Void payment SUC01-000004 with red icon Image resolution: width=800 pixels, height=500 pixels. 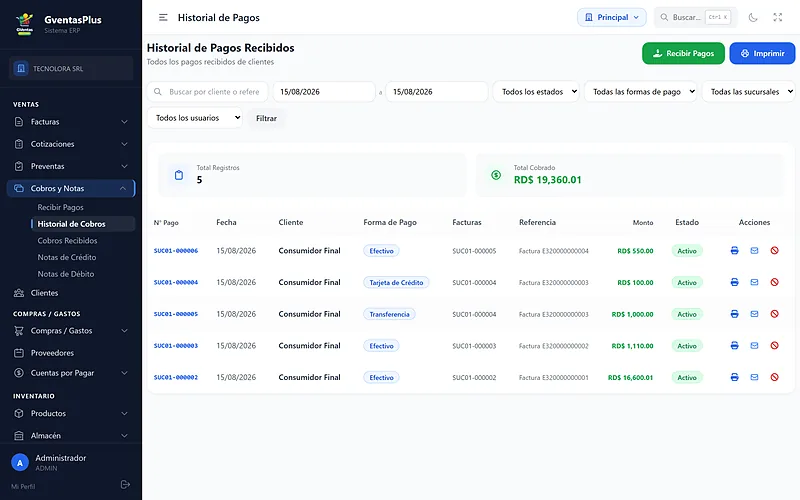[x=774, y=282]
